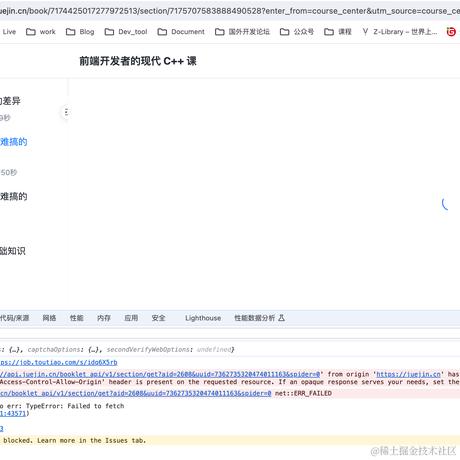The image size is (460, 460).
Task: Select the black 难搞的 section in sidebar
Action: [x=13, y=197]
